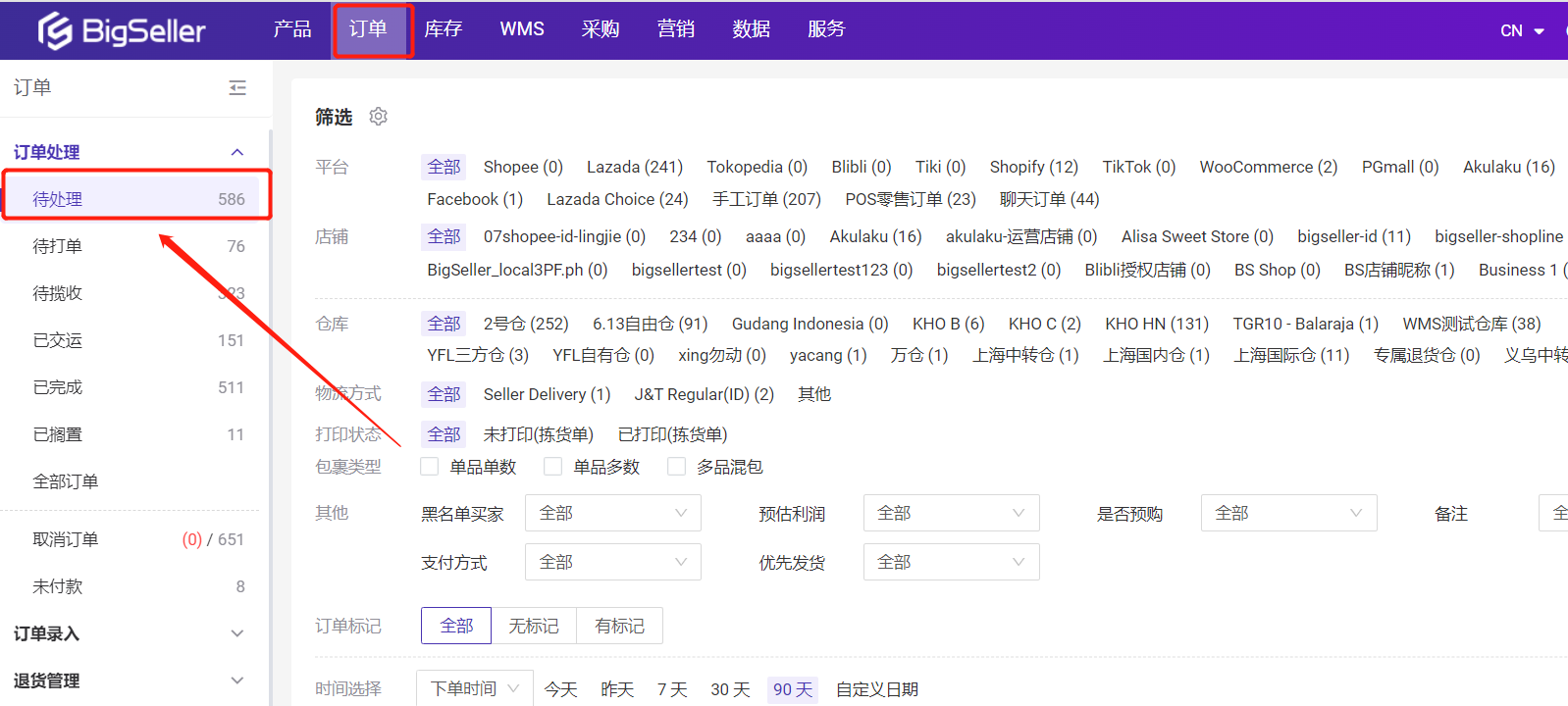Filter platform by 聊天订单 (44)

click(x=1050, y=199)
